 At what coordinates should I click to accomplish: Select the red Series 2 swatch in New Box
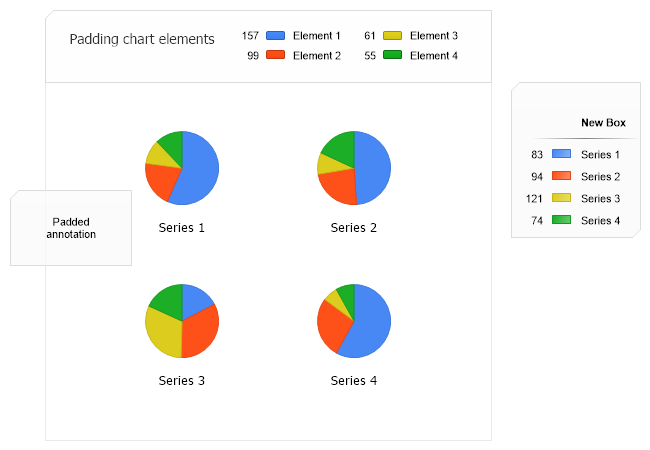562,176
